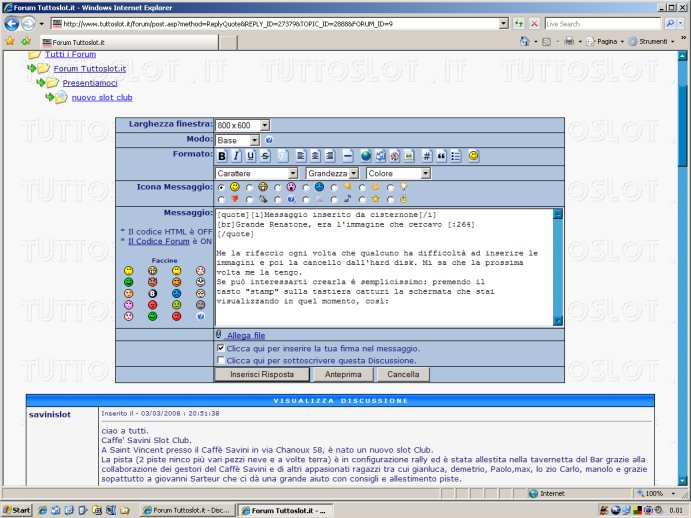This screenshot has width=691, height=518.
Task: Select the shocked pink face message icon radio
Action: (278, 187)
